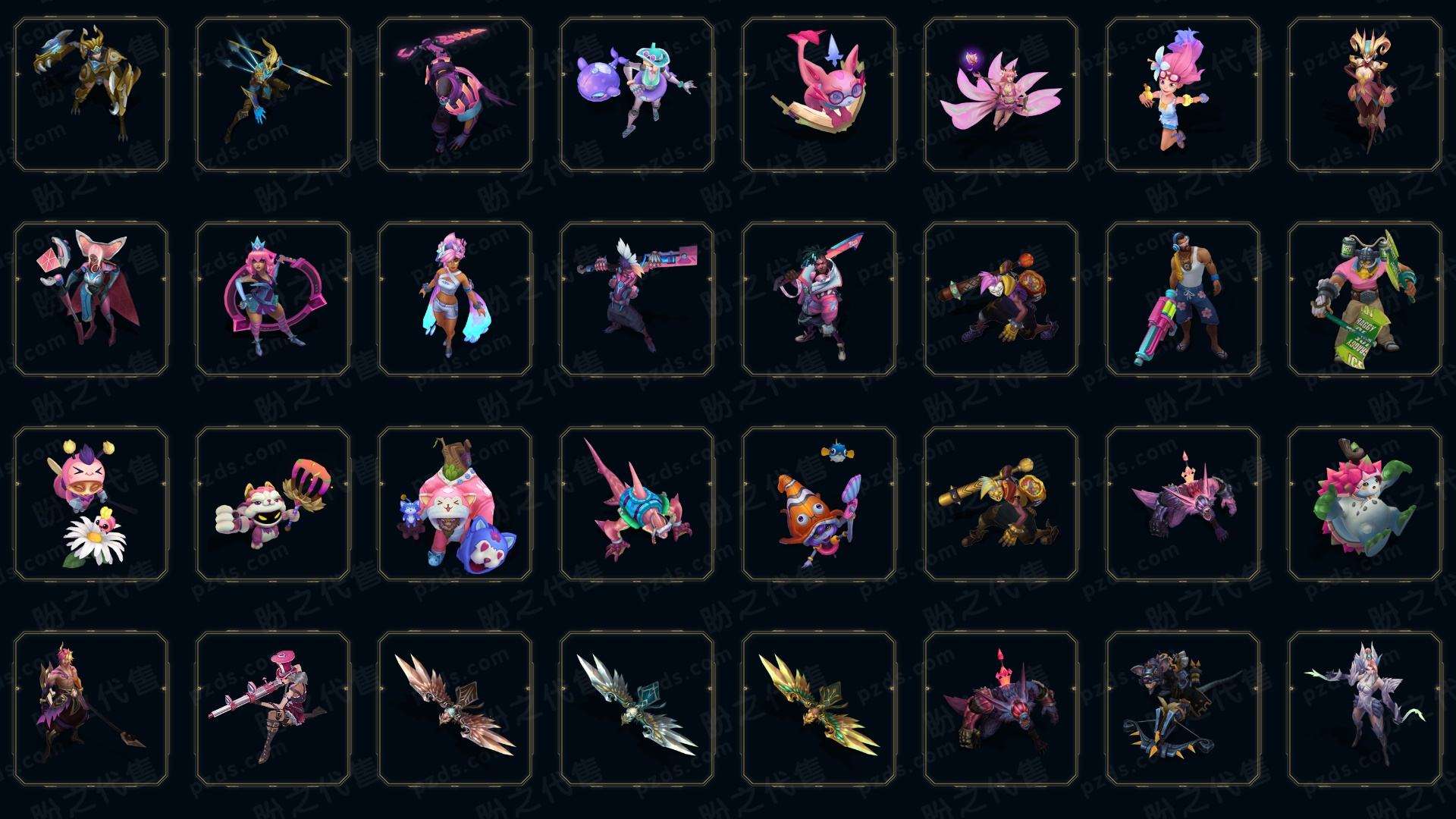Select the girl with pink rocket launcher
1456x819 pixels.
pos(273,708)
